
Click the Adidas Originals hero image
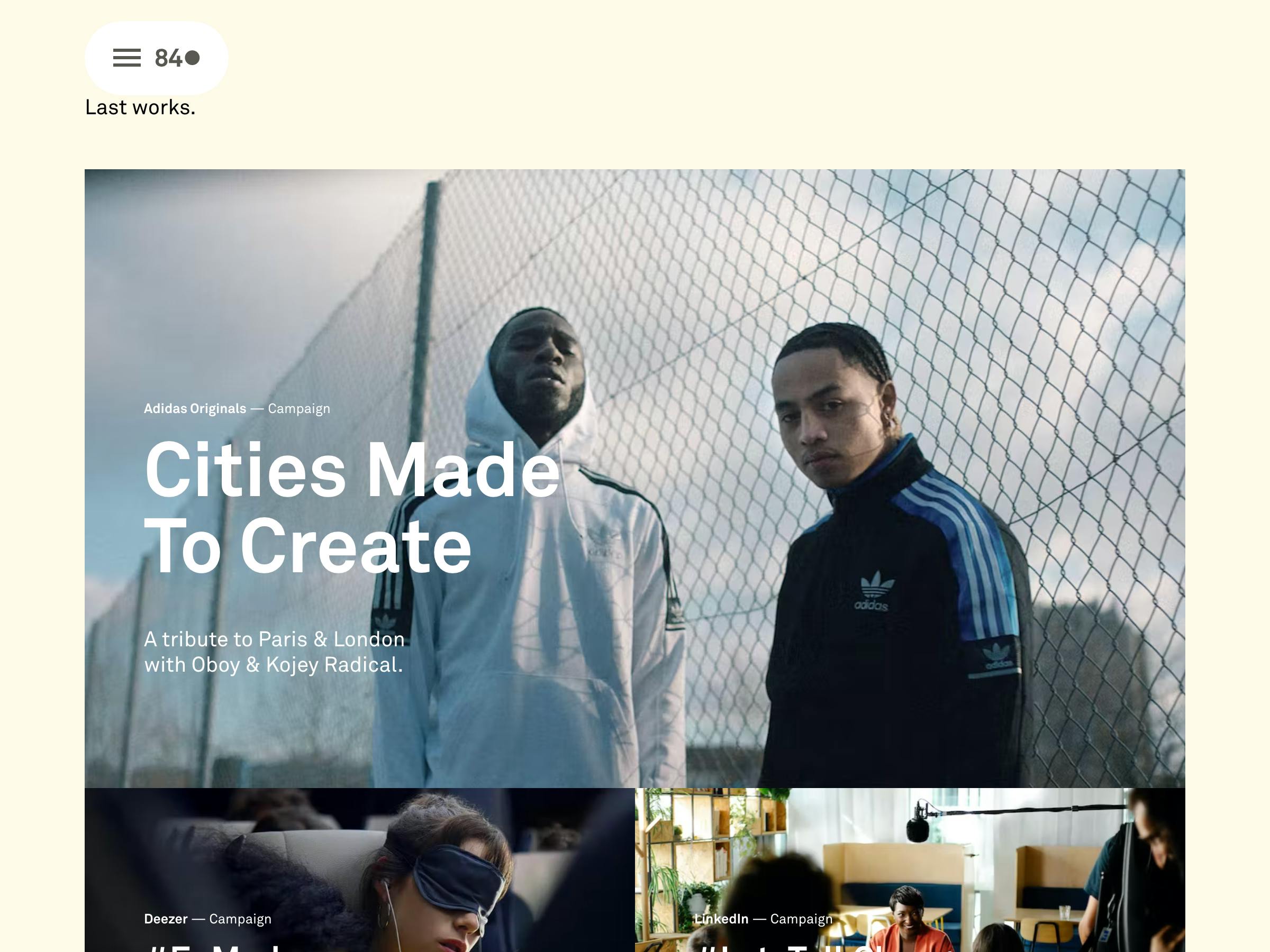pyautogui.click(x=635, y=479)
